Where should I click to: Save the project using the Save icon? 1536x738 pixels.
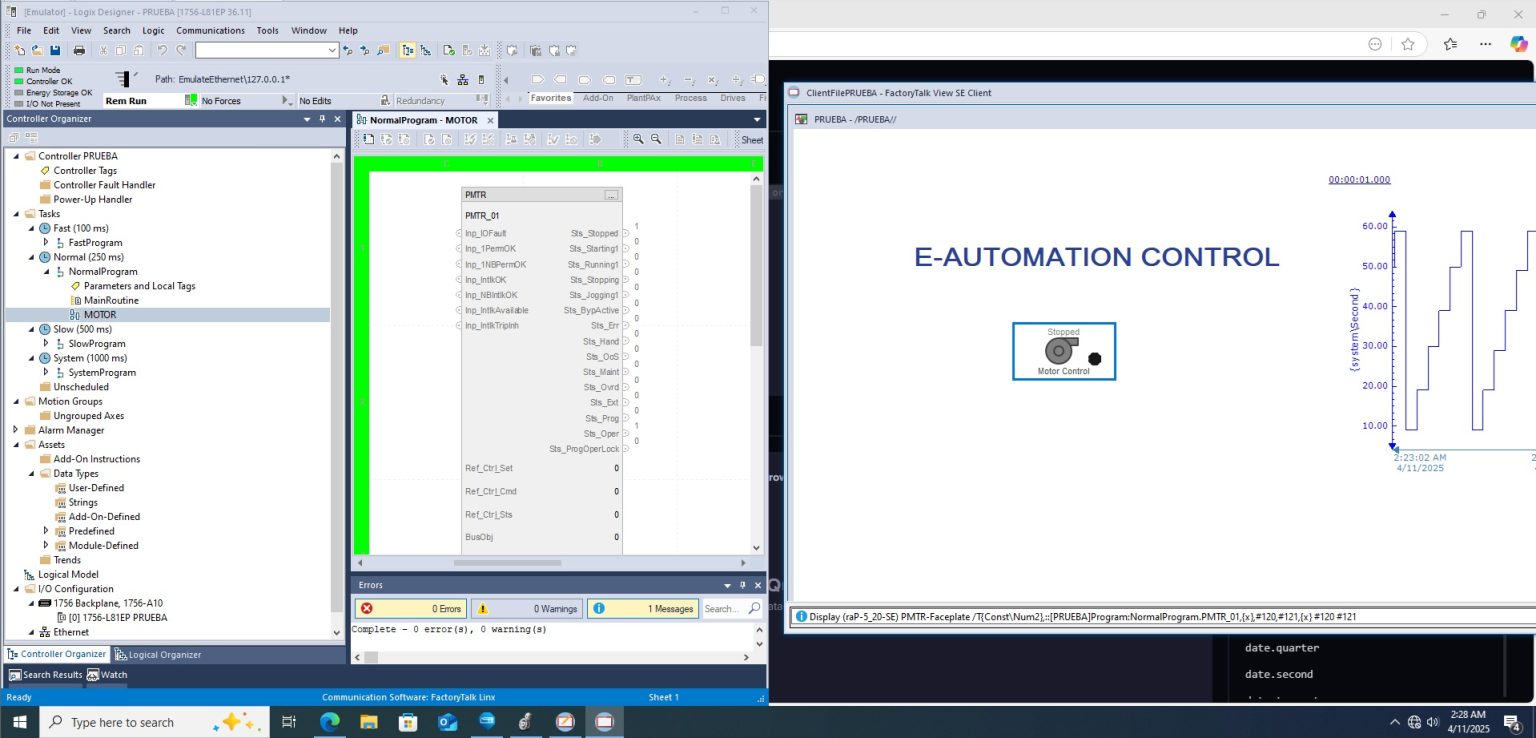pos(55,49)
